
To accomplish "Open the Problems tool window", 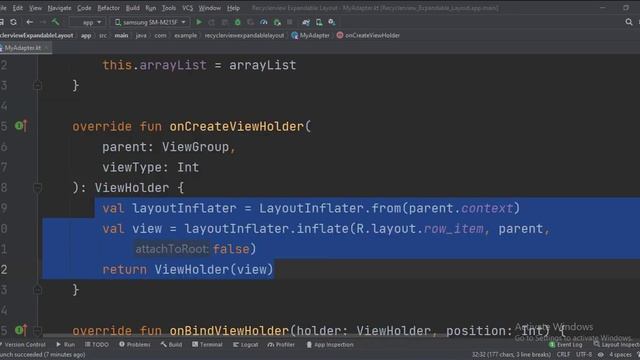I will coord(135,344).
